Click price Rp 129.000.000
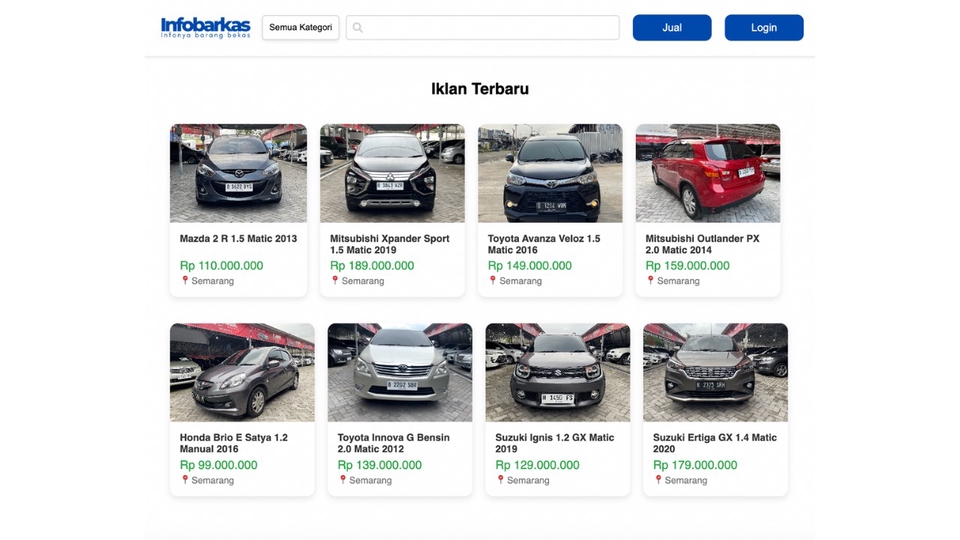This screenshot has height=540, width=960. tap(537, 465)
